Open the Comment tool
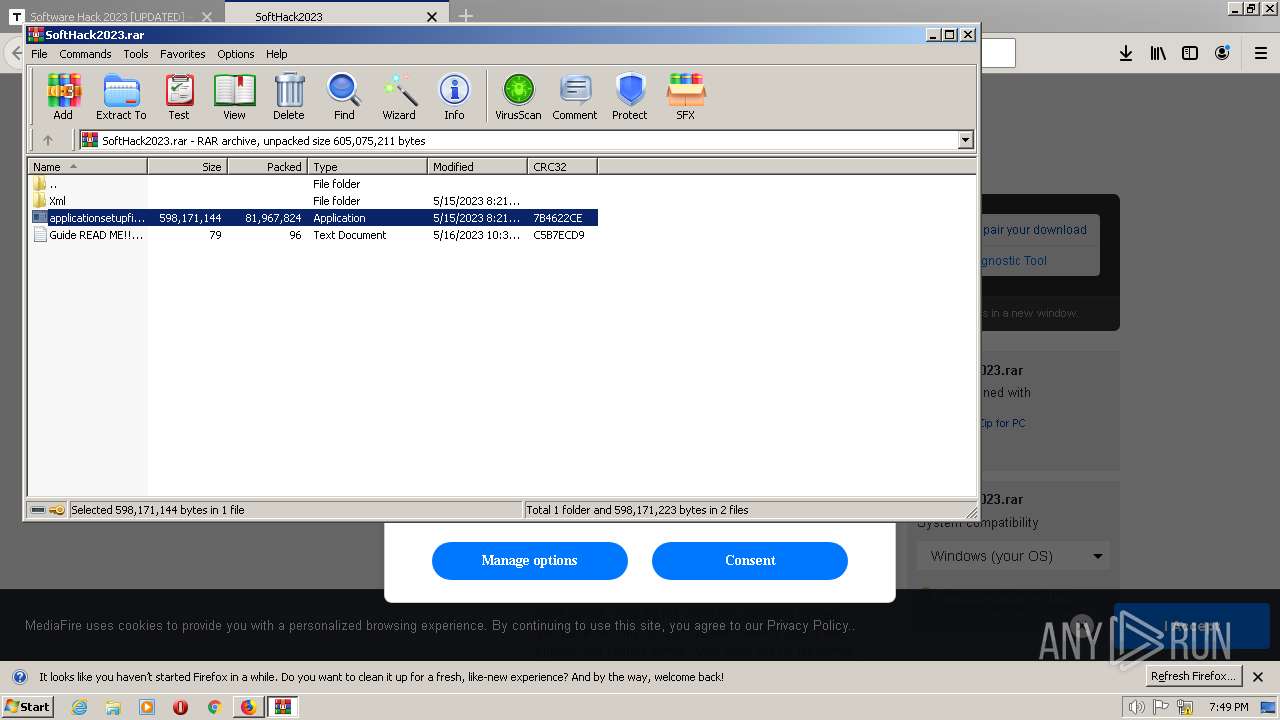 [575, 97]
